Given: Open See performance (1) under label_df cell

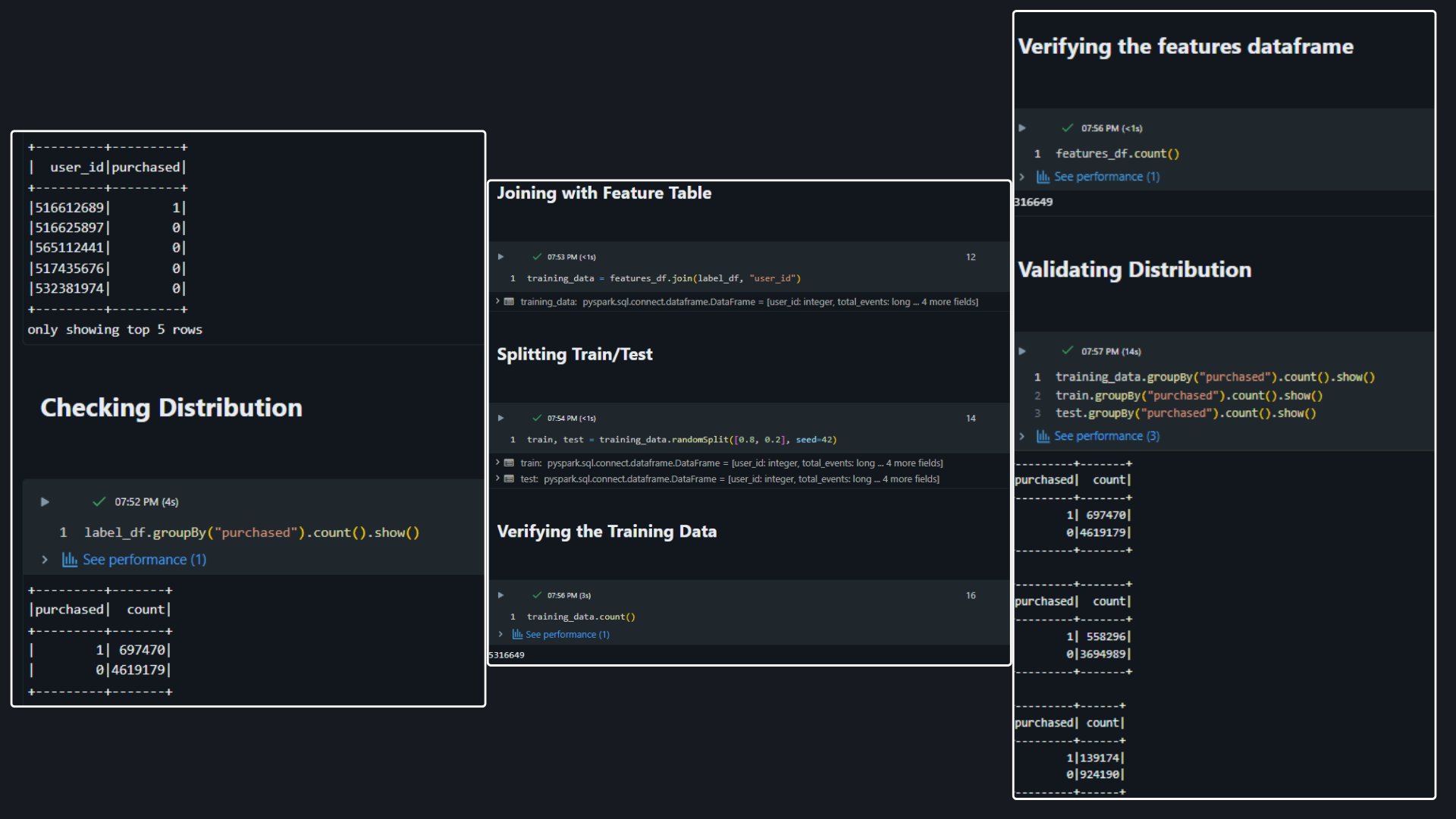Looking at the screenshot, I should pyautogui.click(x=144, y=560).
